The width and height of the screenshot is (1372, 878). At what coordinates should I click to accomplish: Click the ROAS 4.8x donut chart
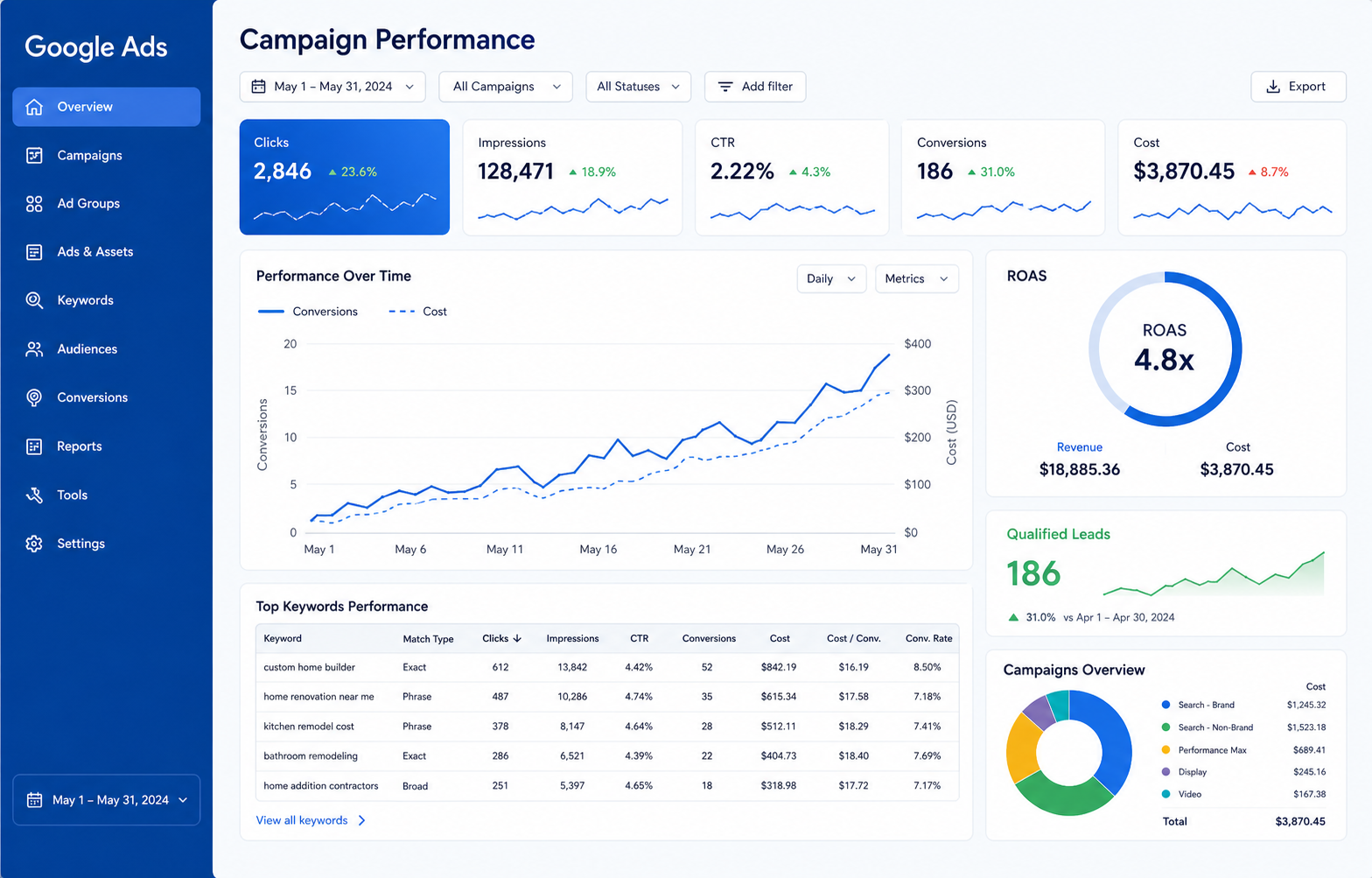pos(1165,349)
